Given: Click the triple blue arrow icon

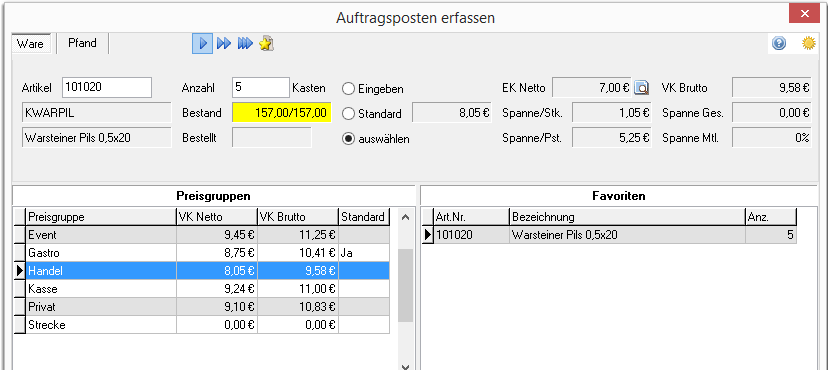Looking at the screenshot, I should pos(245,43).
